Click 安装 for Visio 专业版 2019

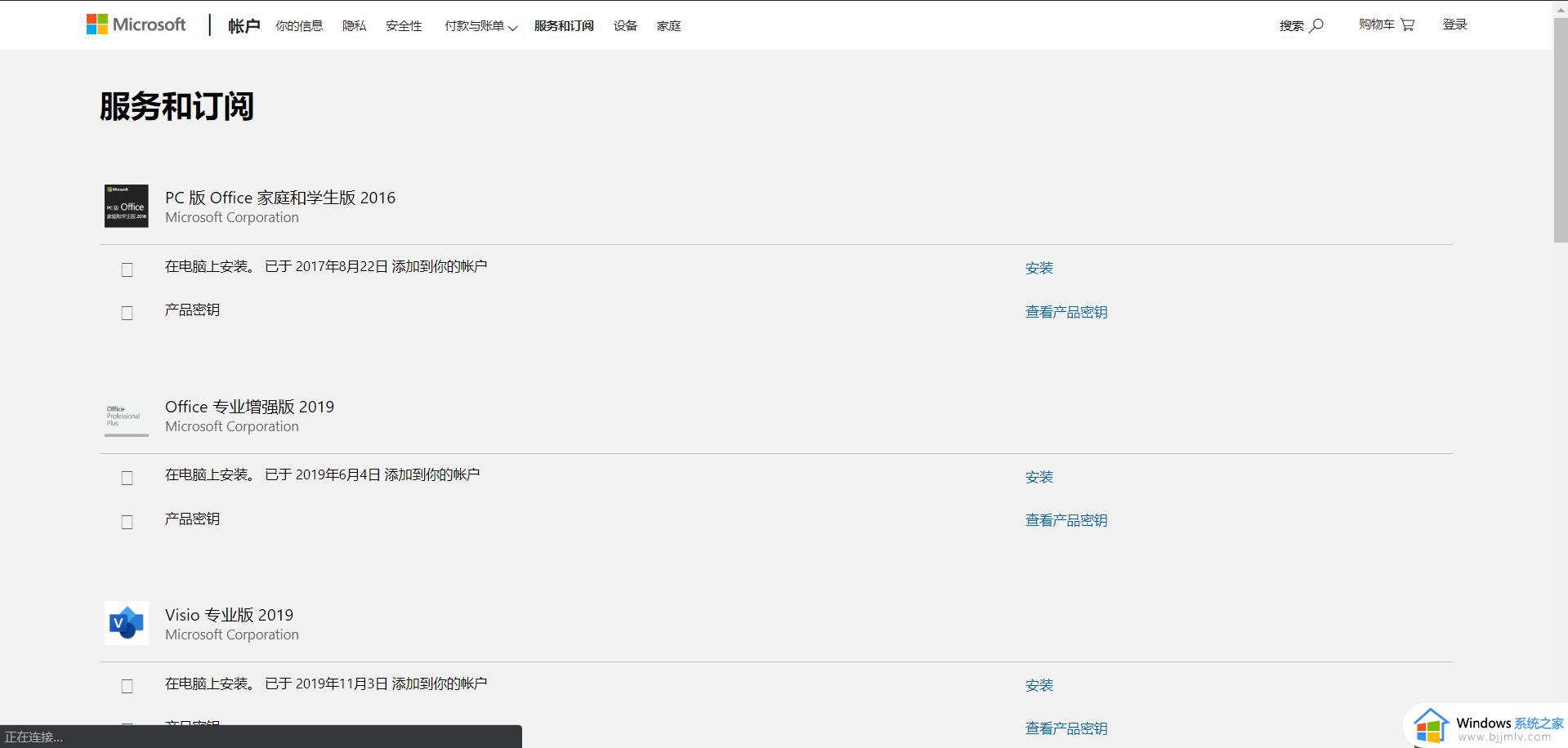(1039, 685)
